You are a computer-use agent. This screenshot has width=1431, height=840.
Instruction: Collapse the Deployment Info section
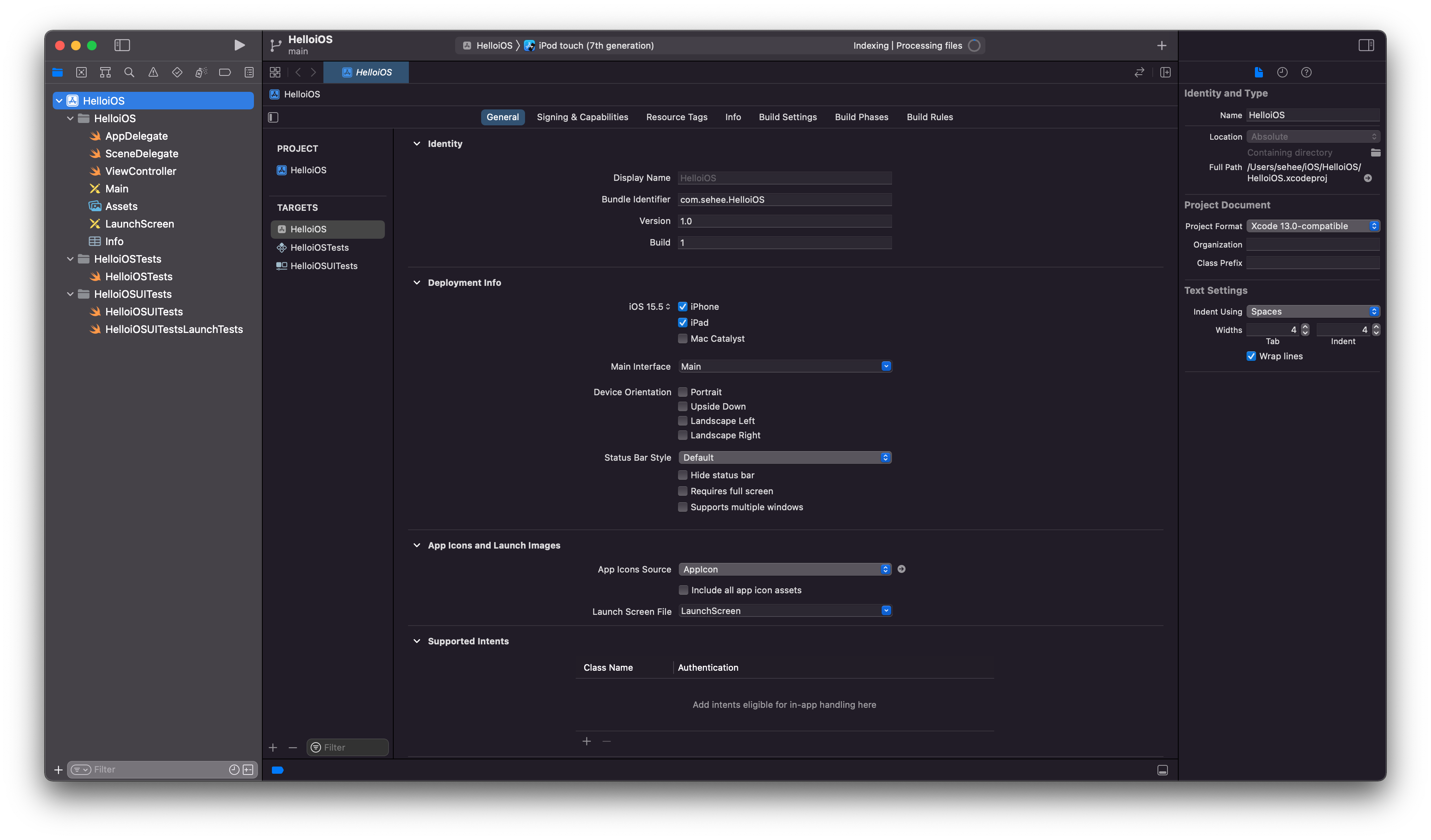point(417,282)
